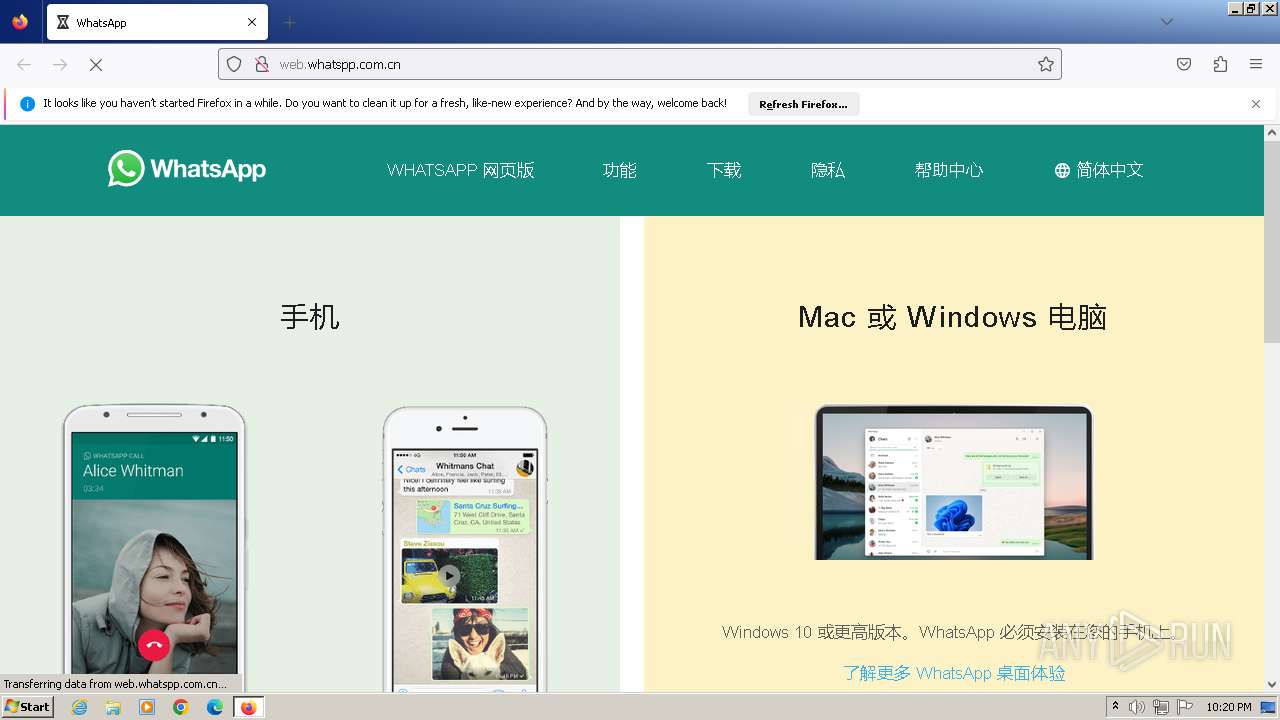The height and width of the screenshot is (720, 1280).
Task: Click the insecure connection lock icon
Action: pyautogui.click(x=261, y=64)
